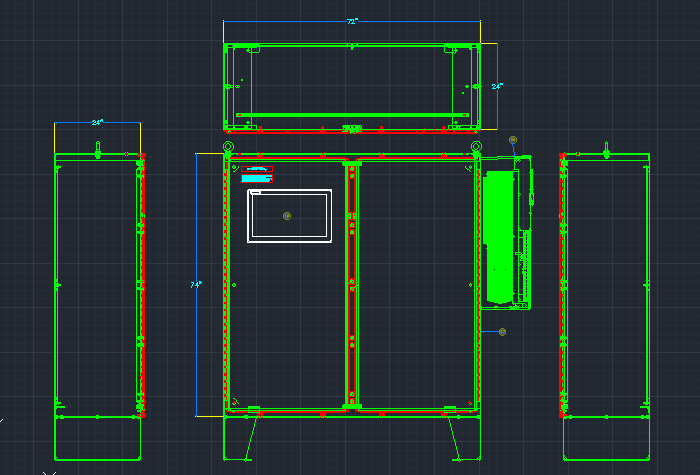This screenshot has width=700, height=475.
Task: Click the 74" height dimension text
Action: (x=196, y=285)
